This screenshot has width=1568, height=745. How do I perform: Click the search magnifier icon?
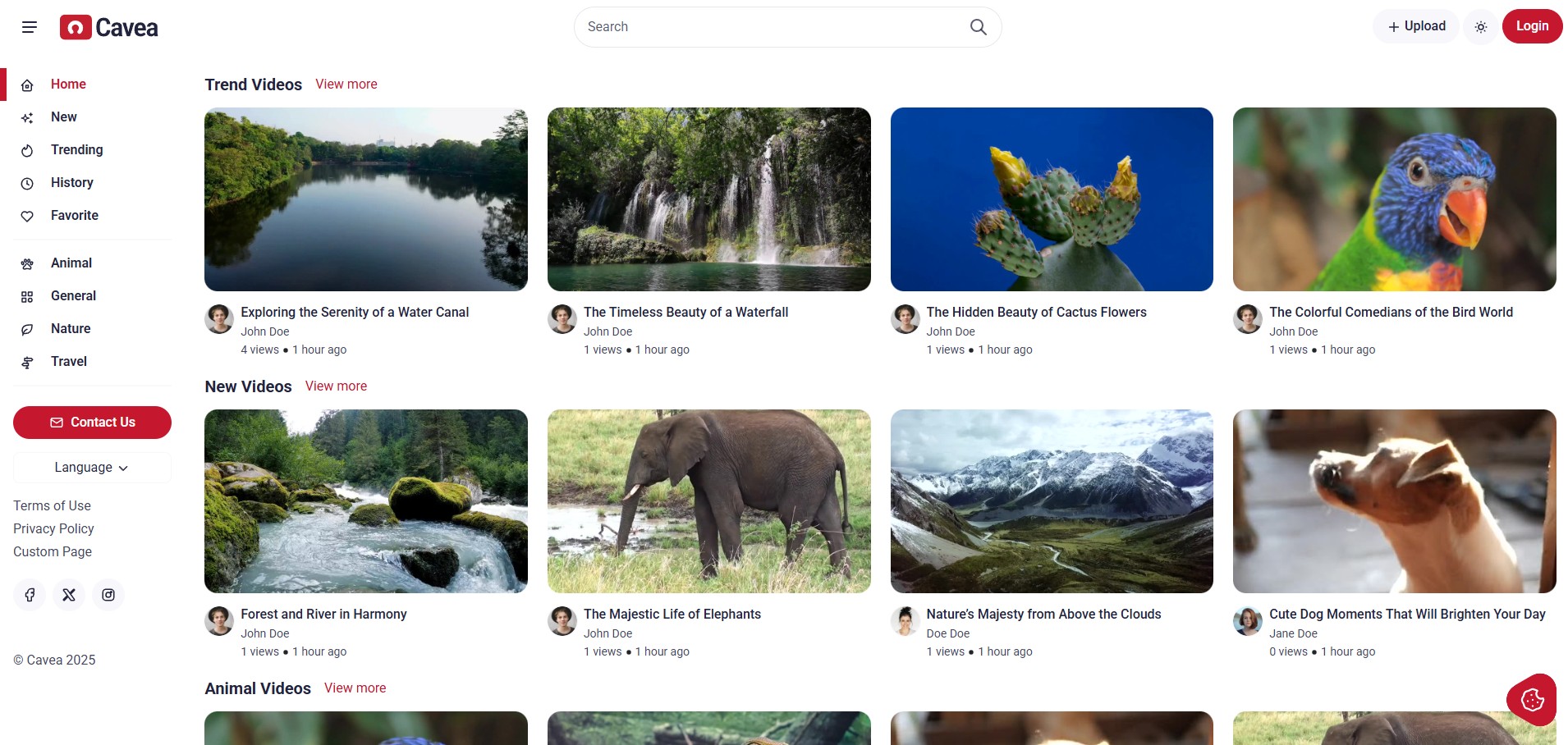(x=978, y=27)
